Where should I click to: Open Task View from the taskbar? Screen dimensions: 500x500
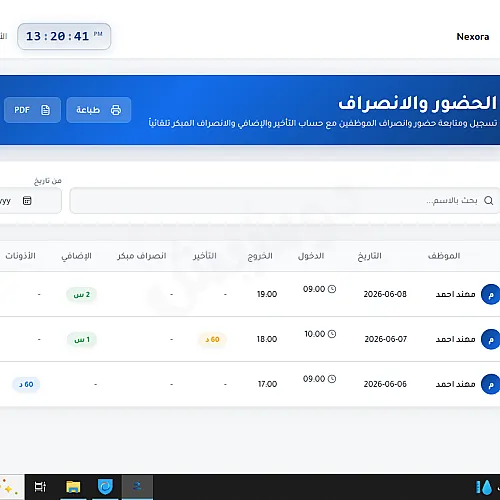point(40,487)
